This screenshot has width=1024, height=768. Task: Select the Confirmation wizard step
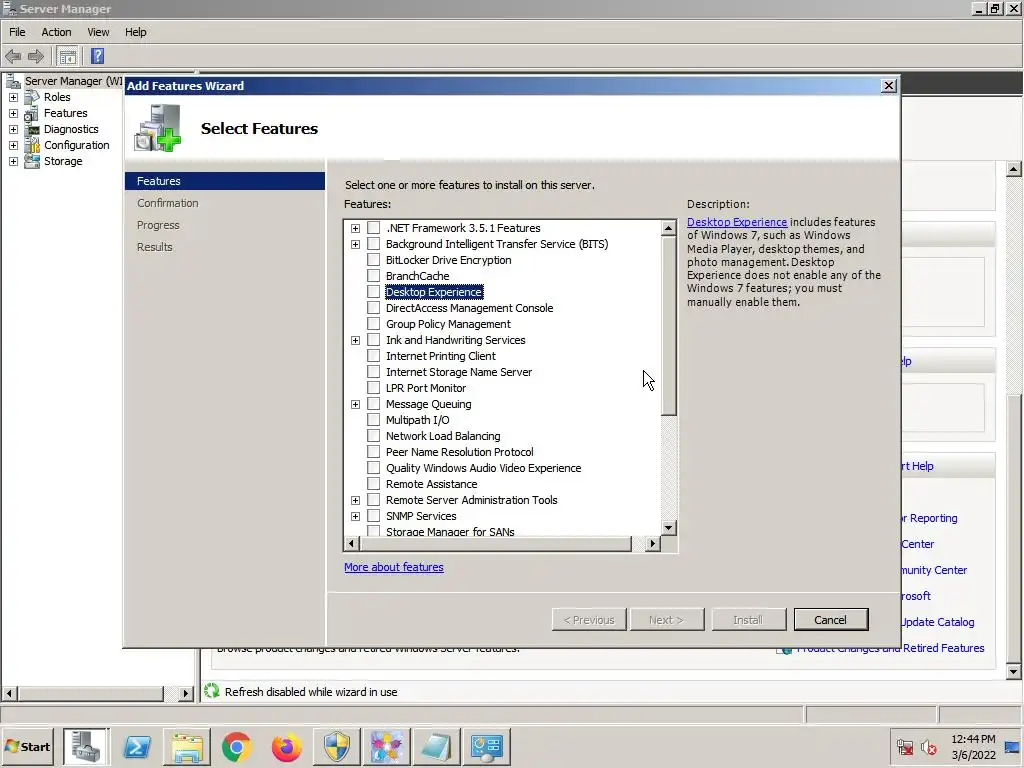(x=168, y=203)
